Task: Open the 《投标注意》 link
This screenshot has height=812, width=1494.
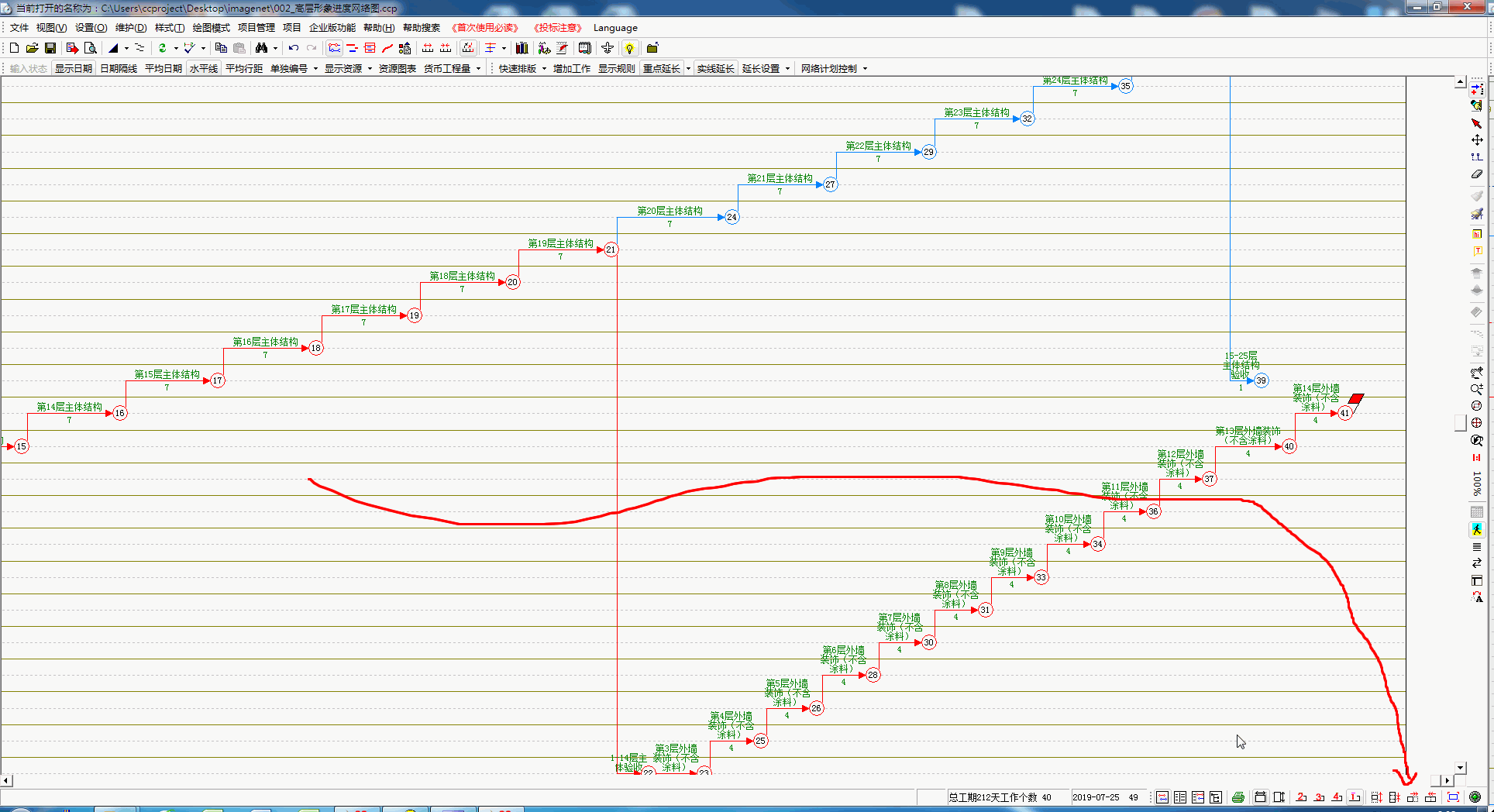Action: tap(557, 28)
